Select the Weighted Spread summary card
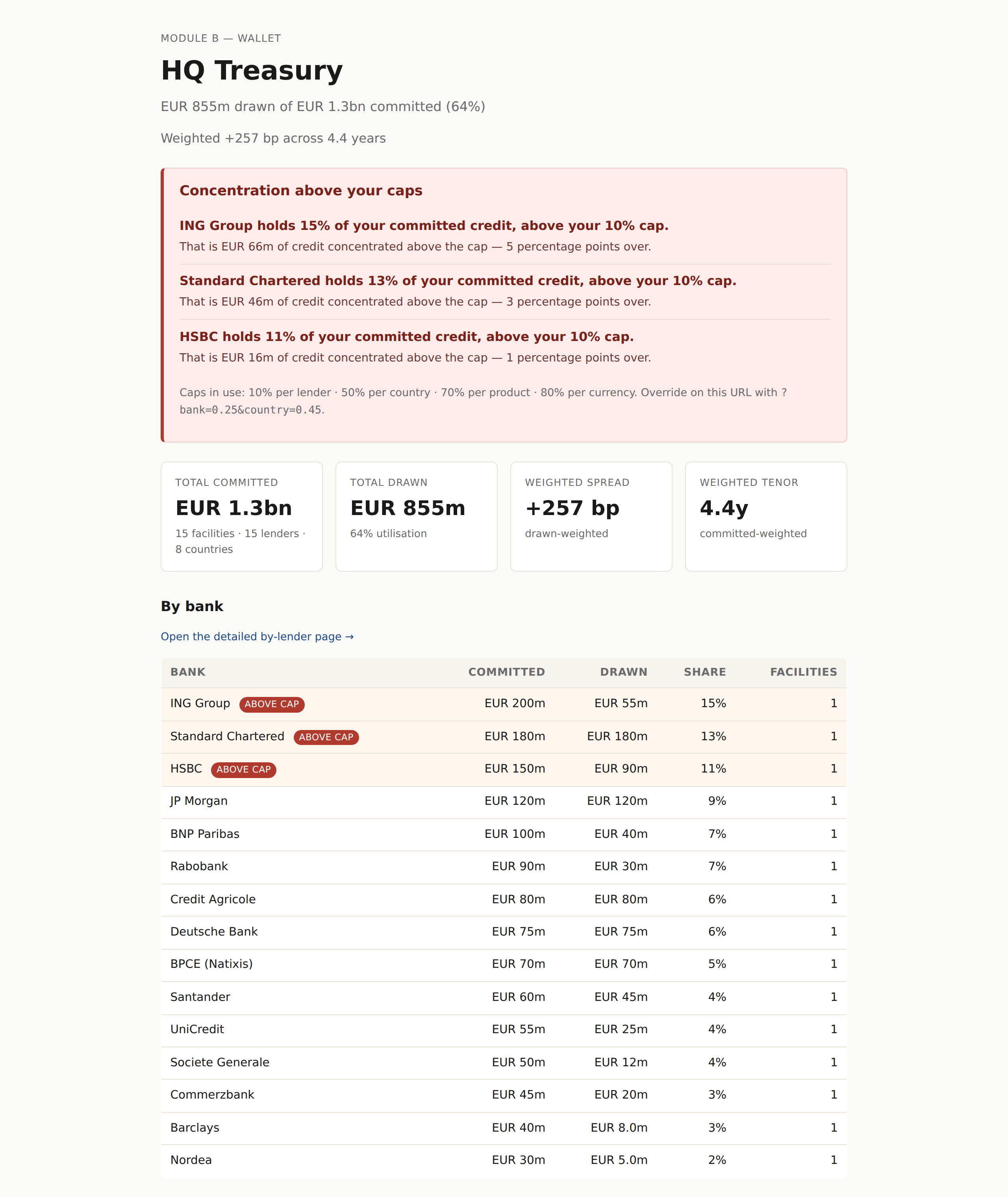The width and height of the screenshot is (1008, 1197). pyautogui.click(x=591, y=517)
